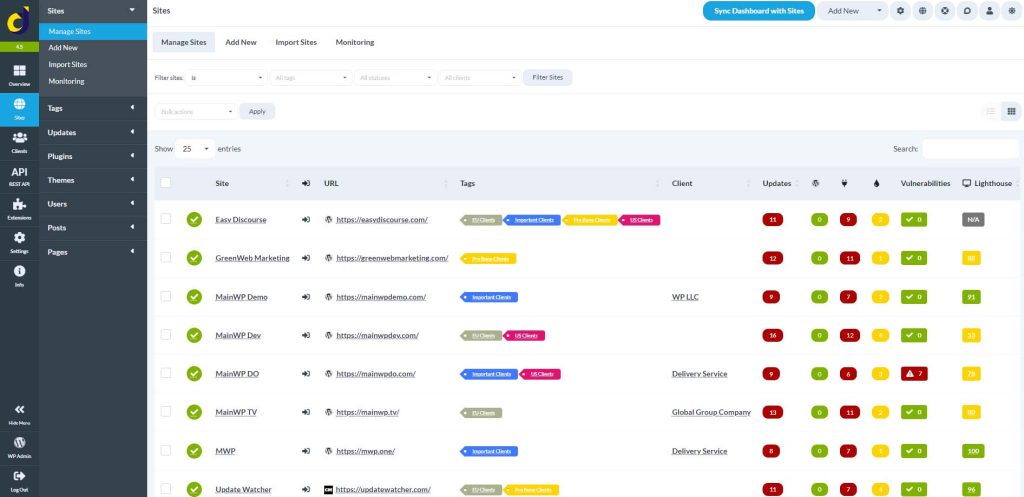
Task: Open the Extensions puzzle icon
Action: pos(19,208)
